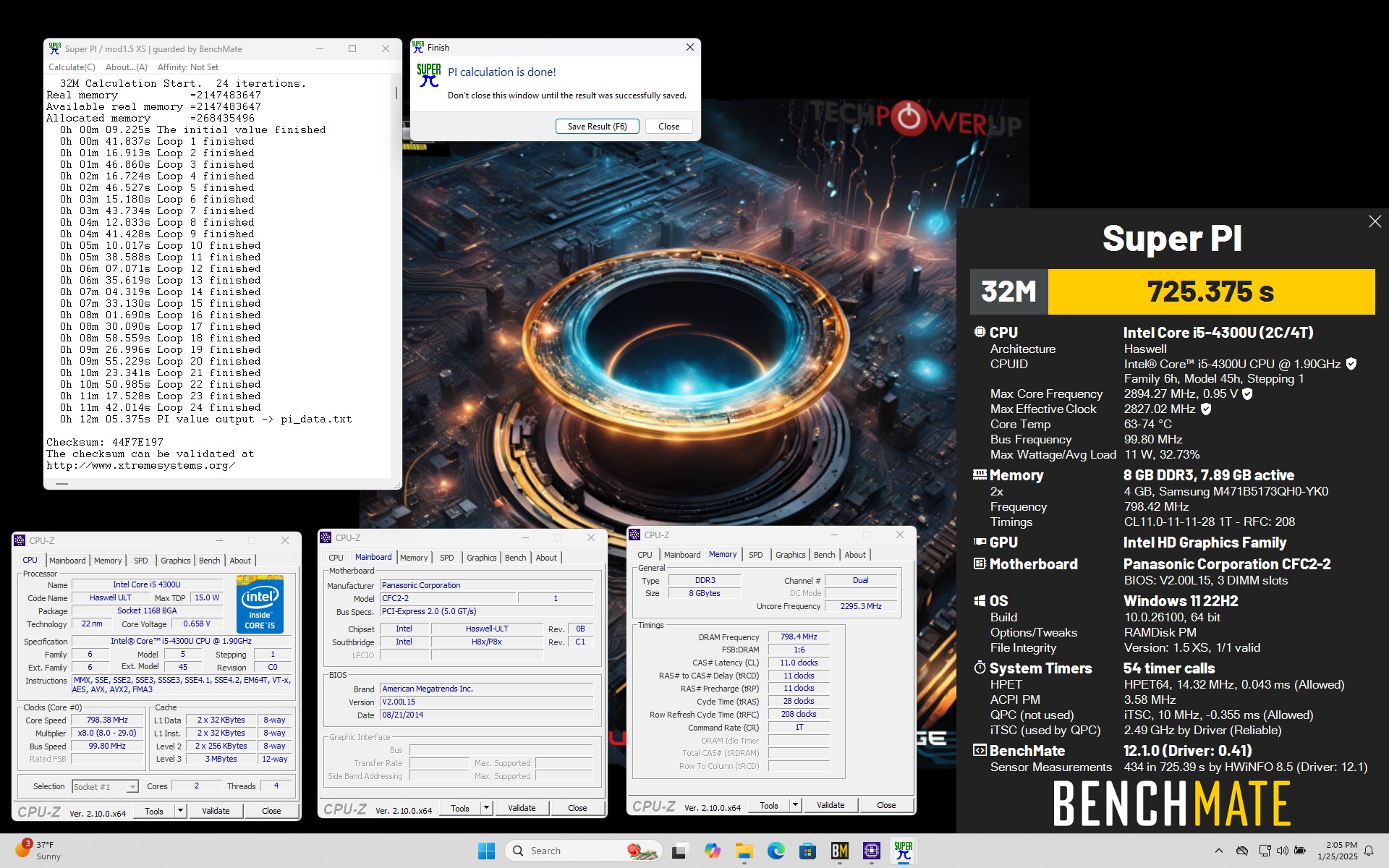Image resolution: width=1389 pixels, height=868 pixels.
Task: Switch to BenchMate taskbar icon
Action: pyautogui.click(x=839, y=851)
